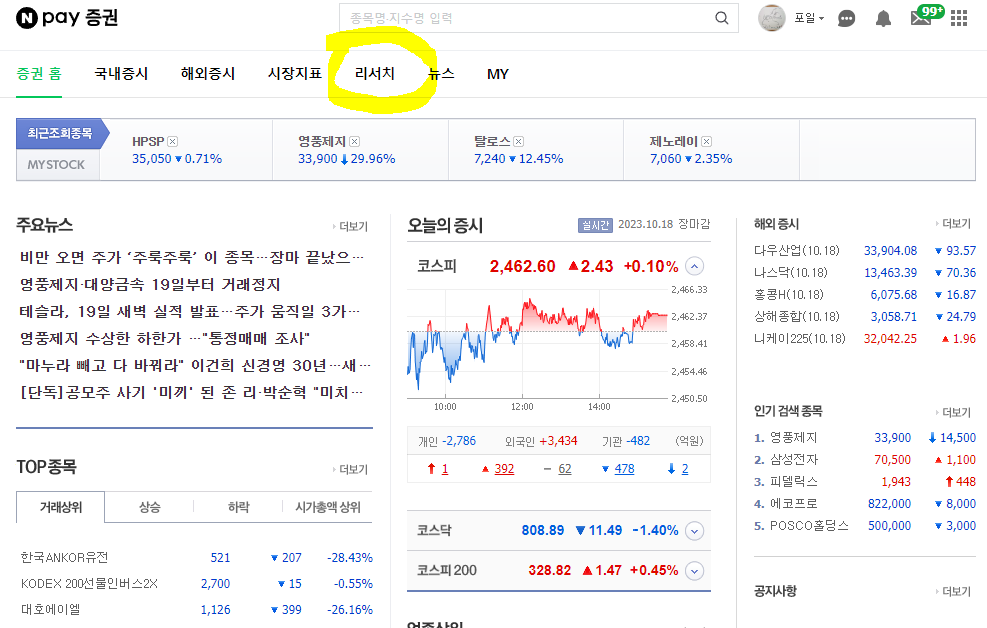
Task: Remove 제노레이 from recent stocks
Action: pos(706,142)
